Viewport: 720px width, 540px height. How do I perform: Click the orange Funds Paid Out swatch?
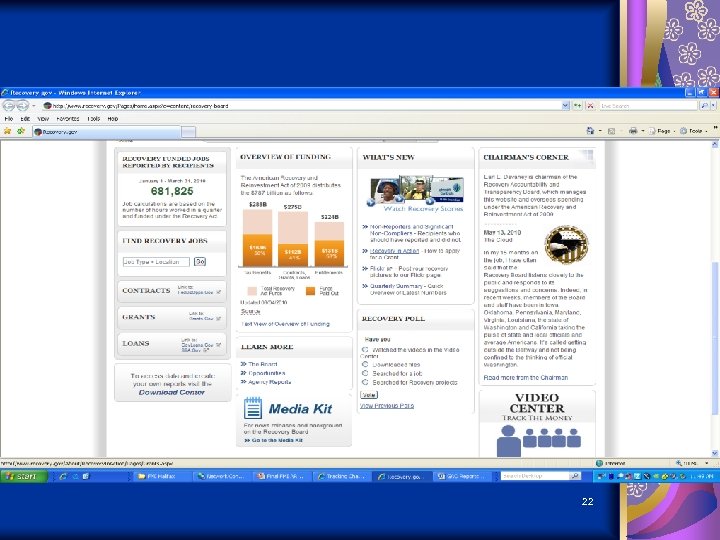coord(310,291)
